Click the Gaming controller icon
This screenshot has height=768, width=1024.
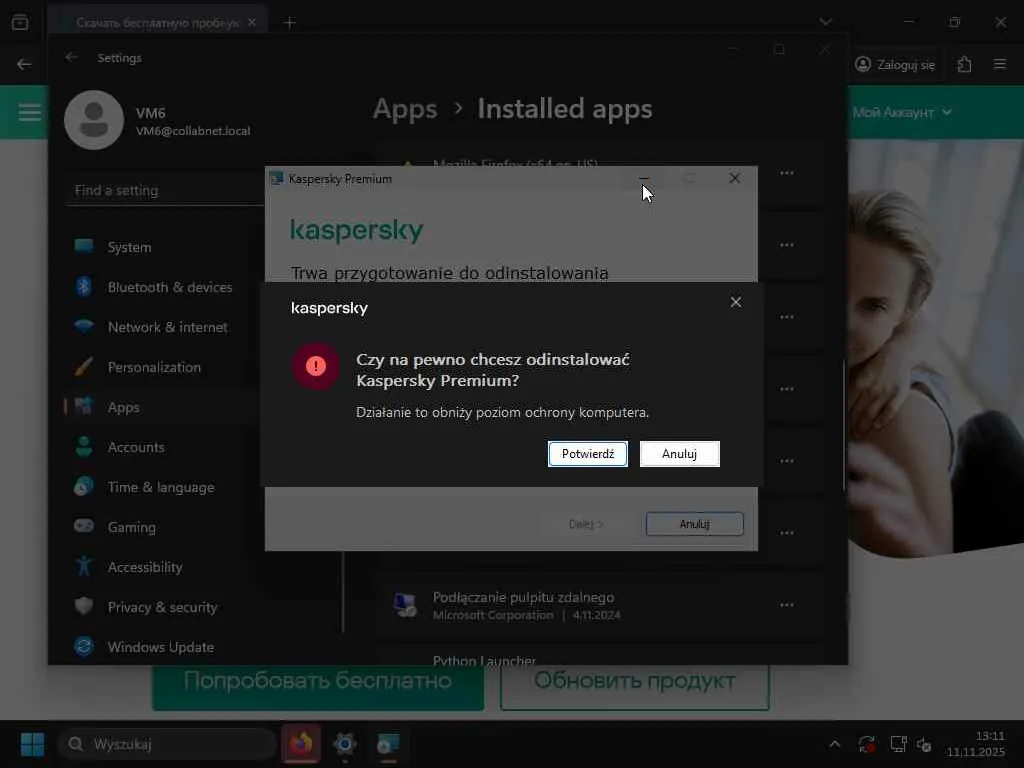click(84, 526)
